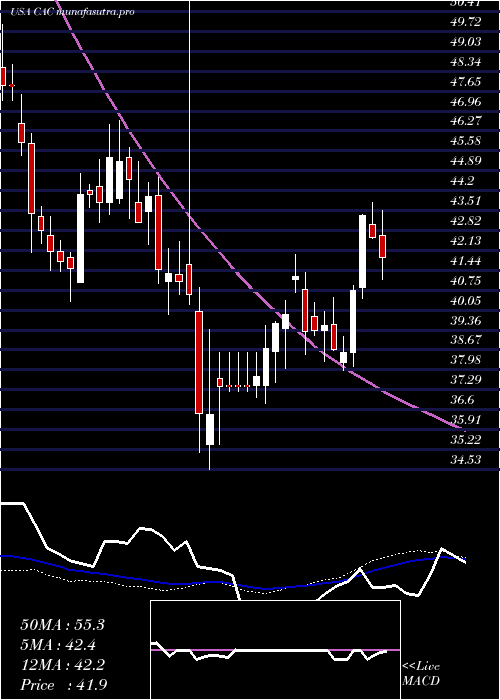Click the Live MACD inset chart panel

pos(275,650)
